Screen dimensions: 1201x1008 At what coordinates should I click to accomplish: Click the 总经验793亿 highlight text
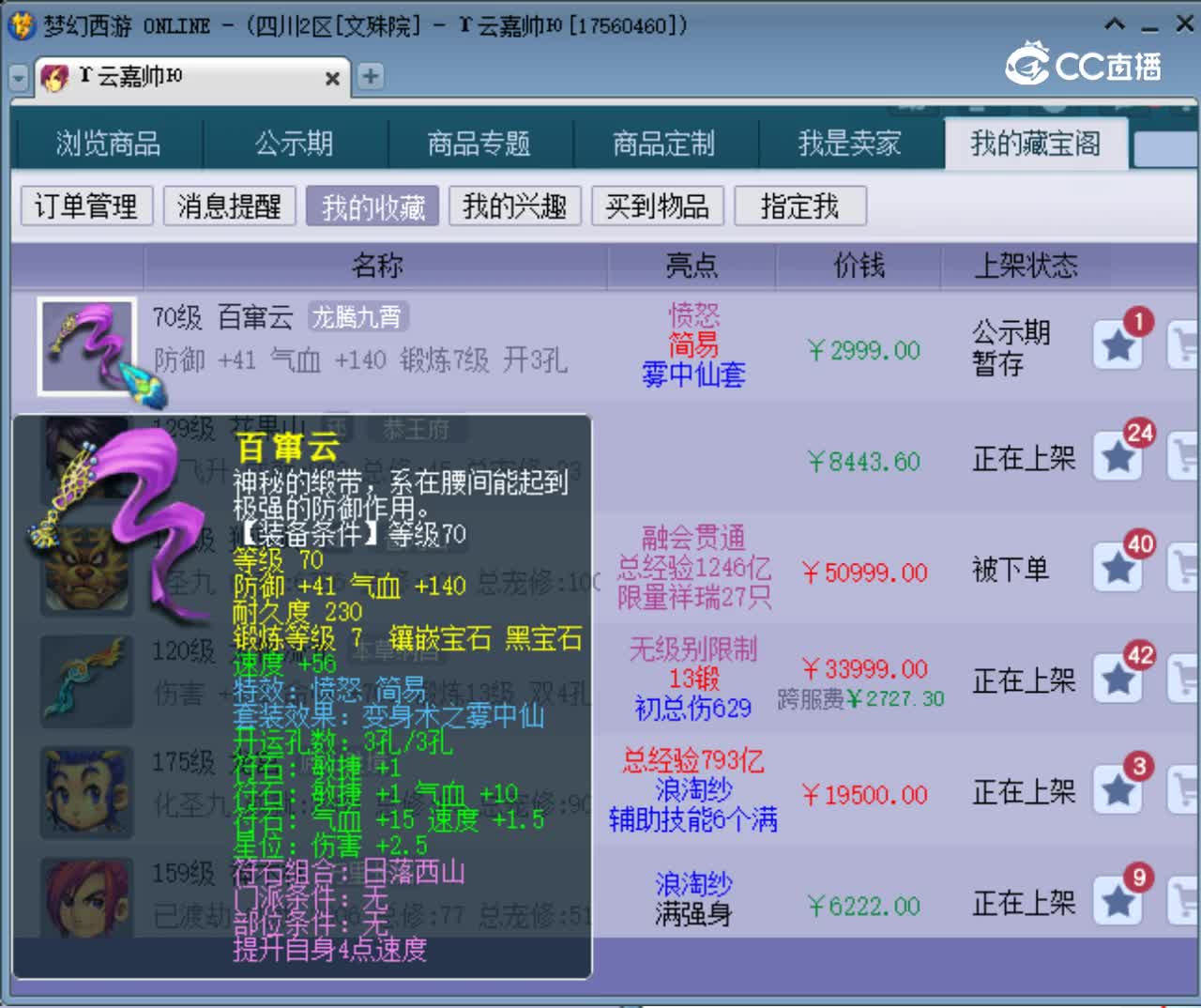[x=693, y=760]
